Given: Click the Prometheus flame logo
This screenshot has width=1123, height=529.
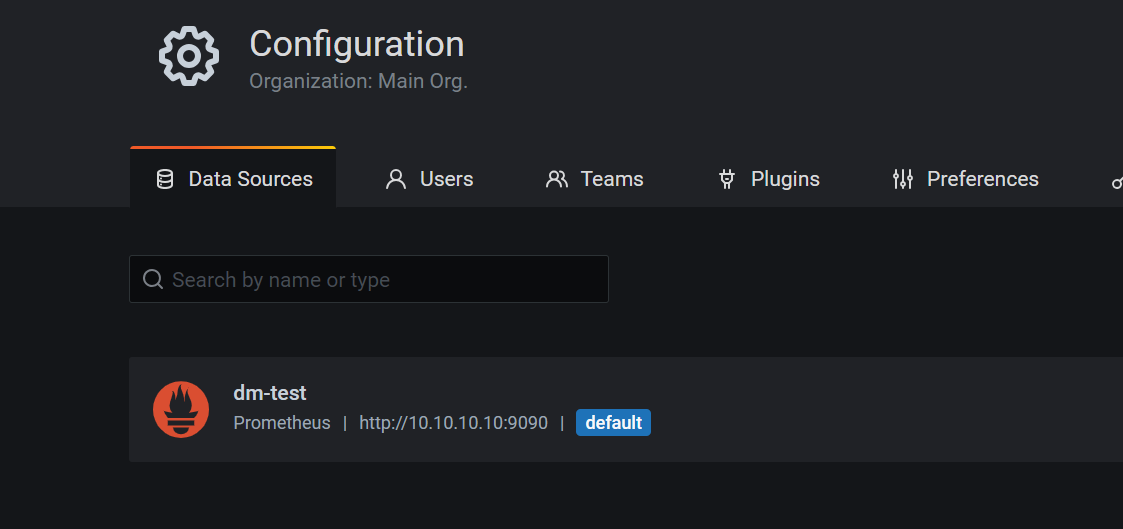Looking at the screenshot, I should coord(181,409).
